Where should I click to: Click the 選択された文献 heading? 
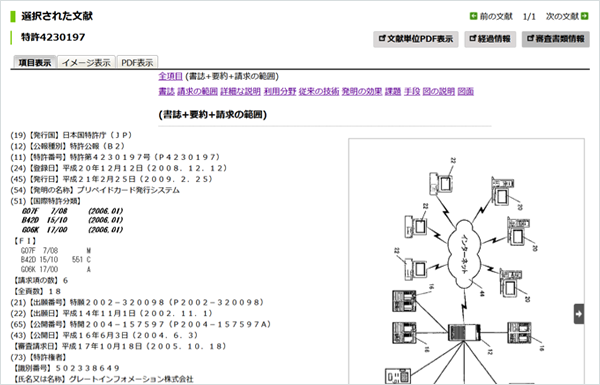[x=57, y=16]
